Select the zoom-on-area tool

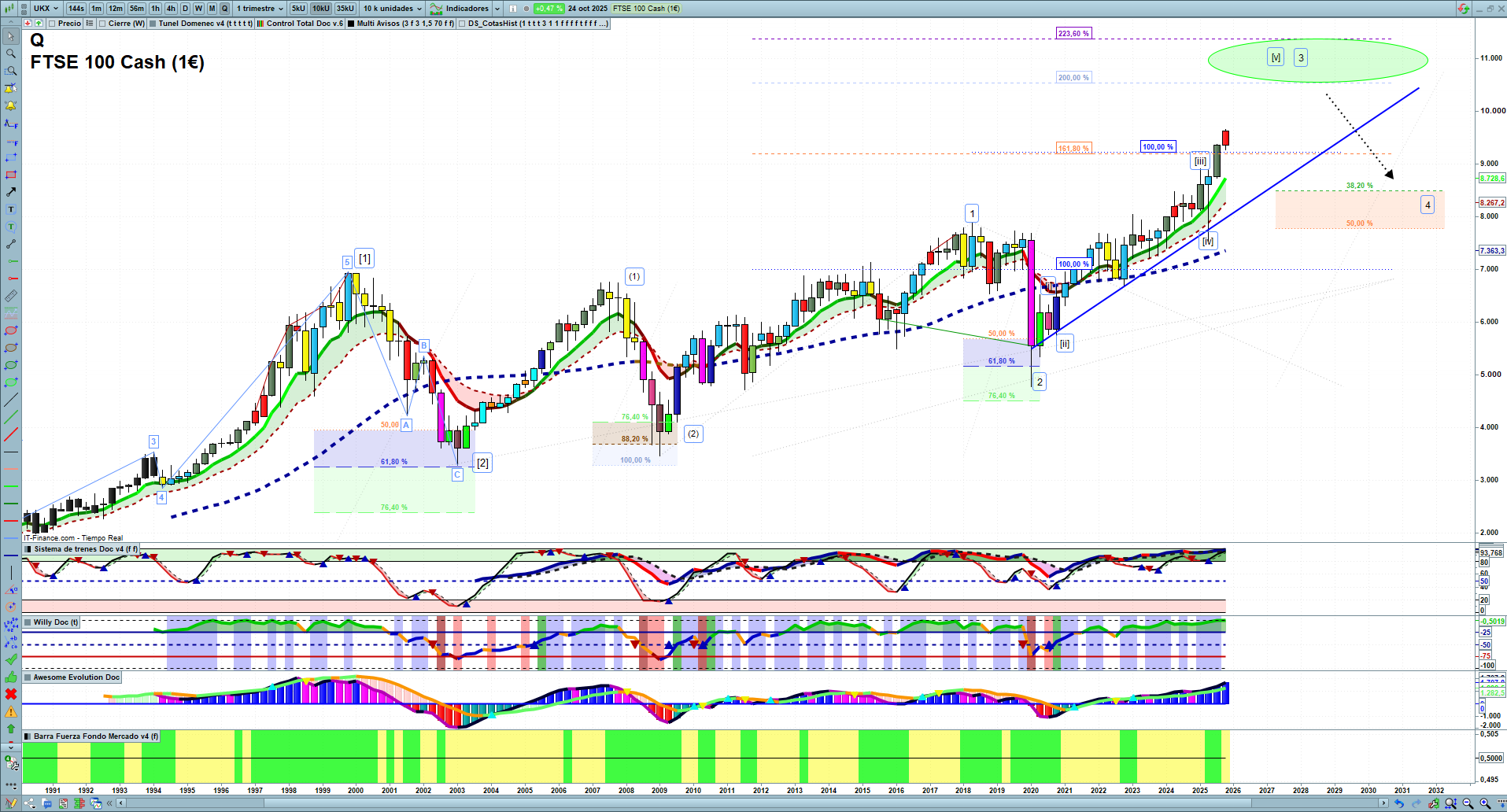click(x=11, y=71)
